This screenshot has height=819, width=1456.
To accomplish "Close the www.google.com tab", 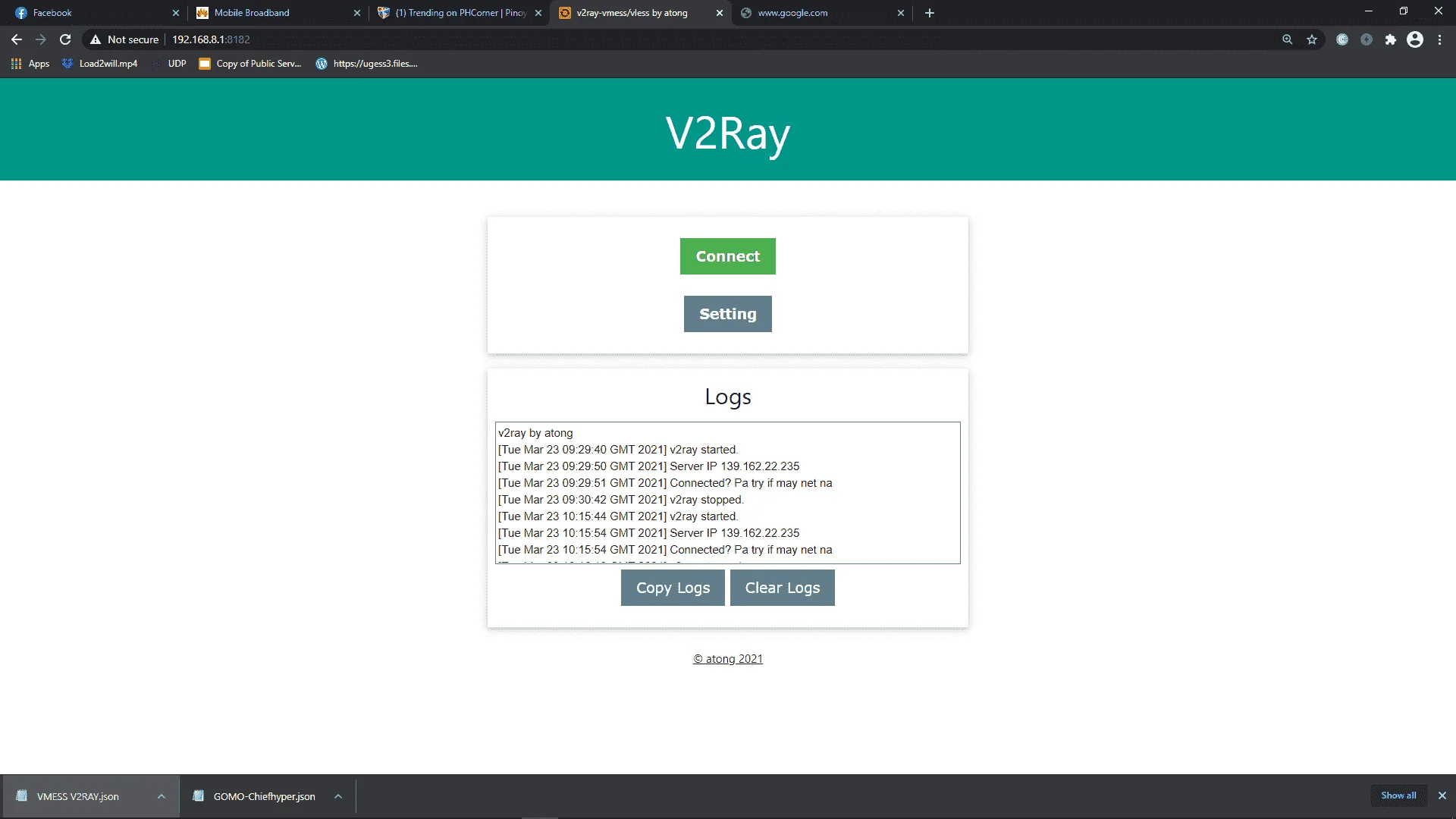I will pyautogui.click(x=901, y=13).
